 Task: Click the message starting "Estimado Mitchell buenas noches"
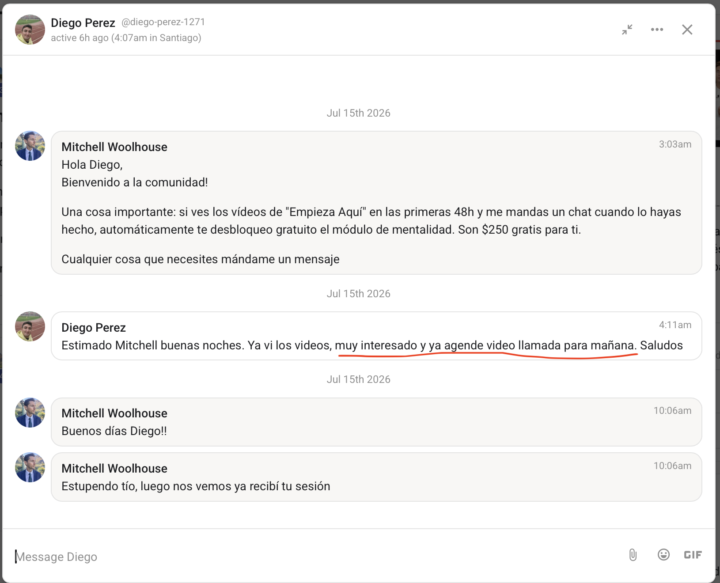point(372,345)
